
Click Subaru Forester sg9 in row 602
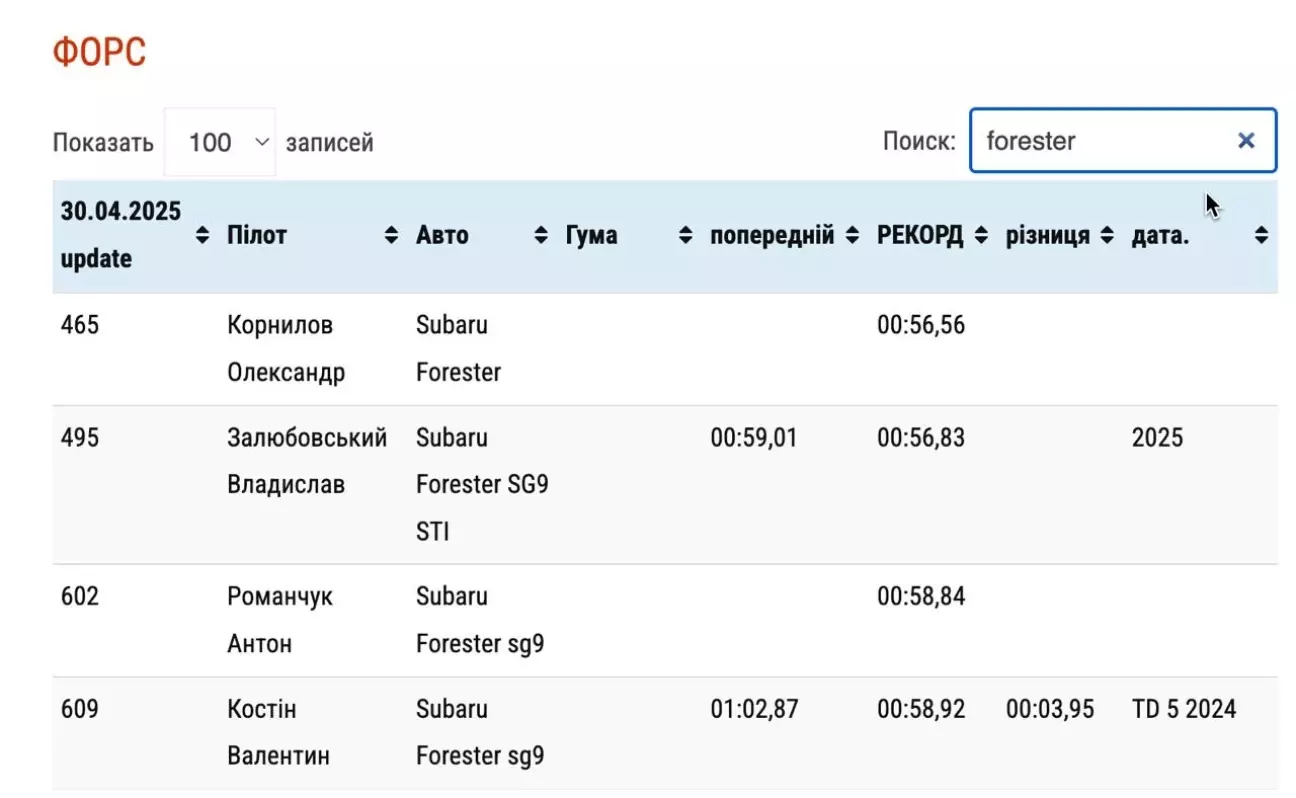480,620
